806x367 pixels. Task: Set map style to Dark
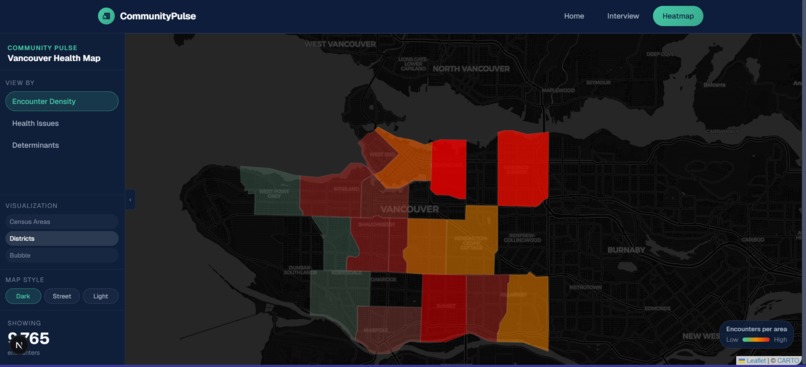click(x=23, y=296)
